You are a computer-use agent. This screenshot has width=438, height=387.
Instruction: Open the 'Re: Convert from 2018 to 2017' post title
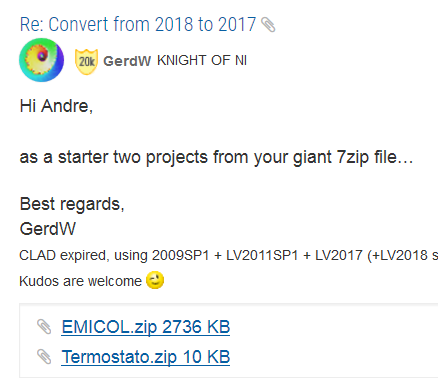tap(138, 24)
